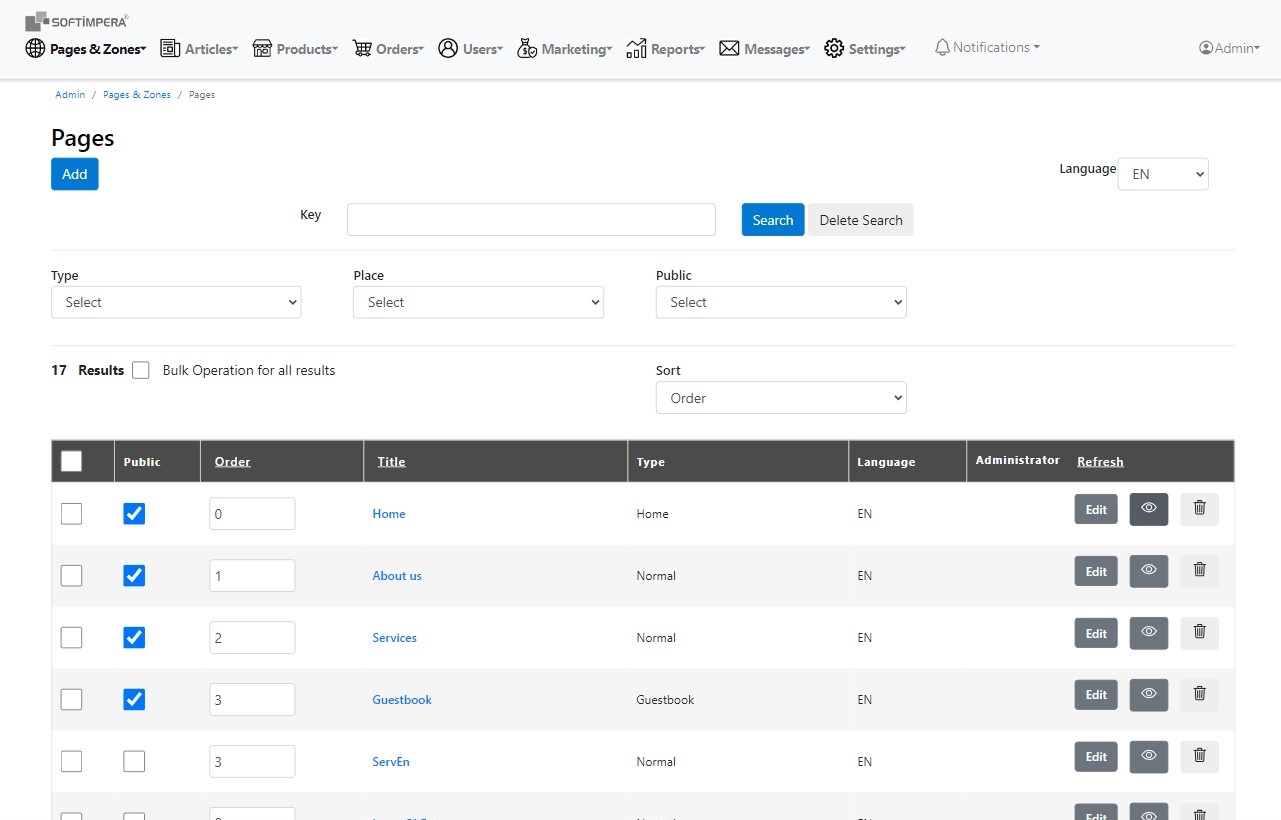Click the Reports chart icon
The height and width of the screenshot is (820, 1281).
[x=636, y=48]
